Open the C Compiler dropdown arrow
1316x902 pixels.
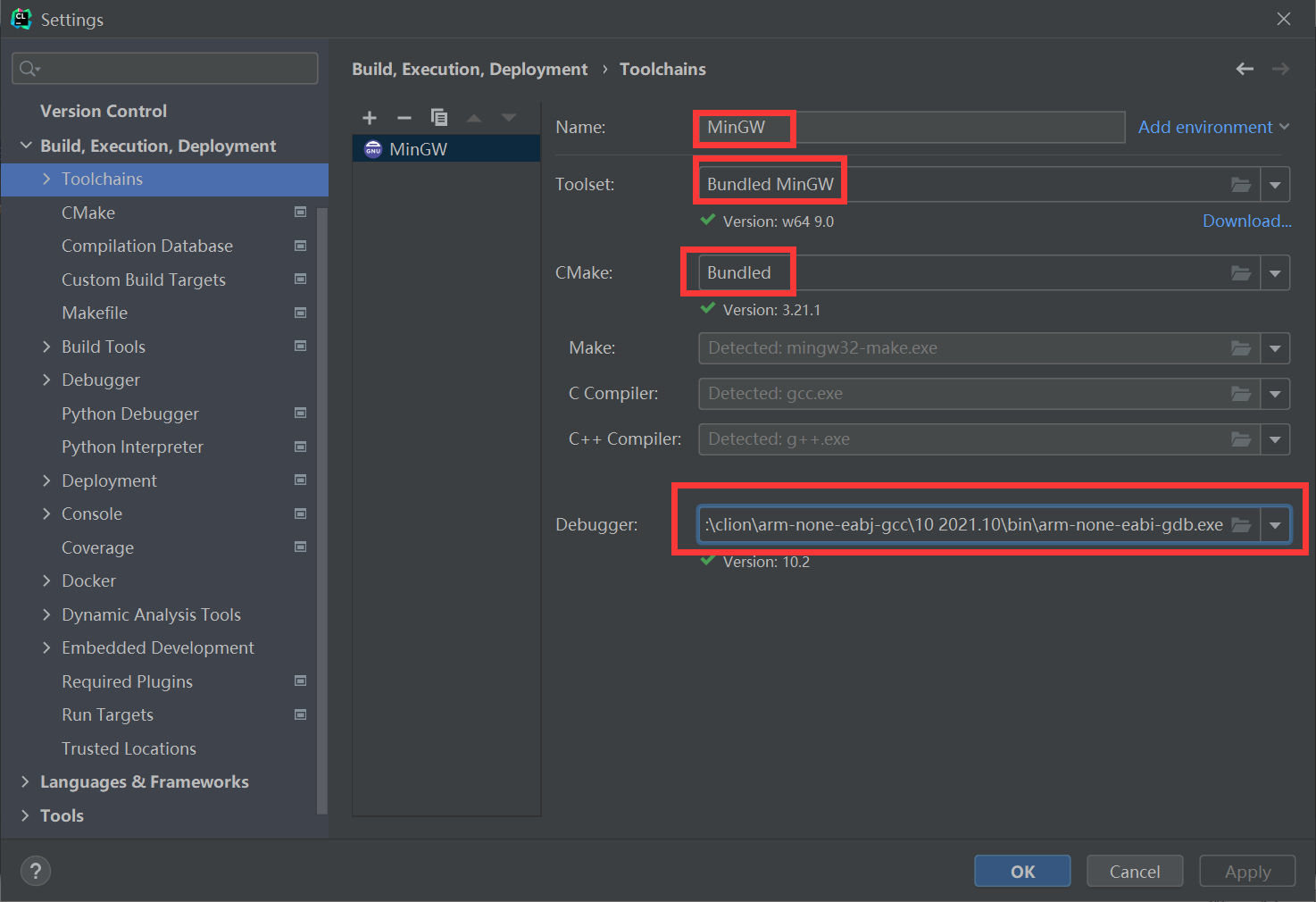pyautogui.click(x=1275, y=394)
